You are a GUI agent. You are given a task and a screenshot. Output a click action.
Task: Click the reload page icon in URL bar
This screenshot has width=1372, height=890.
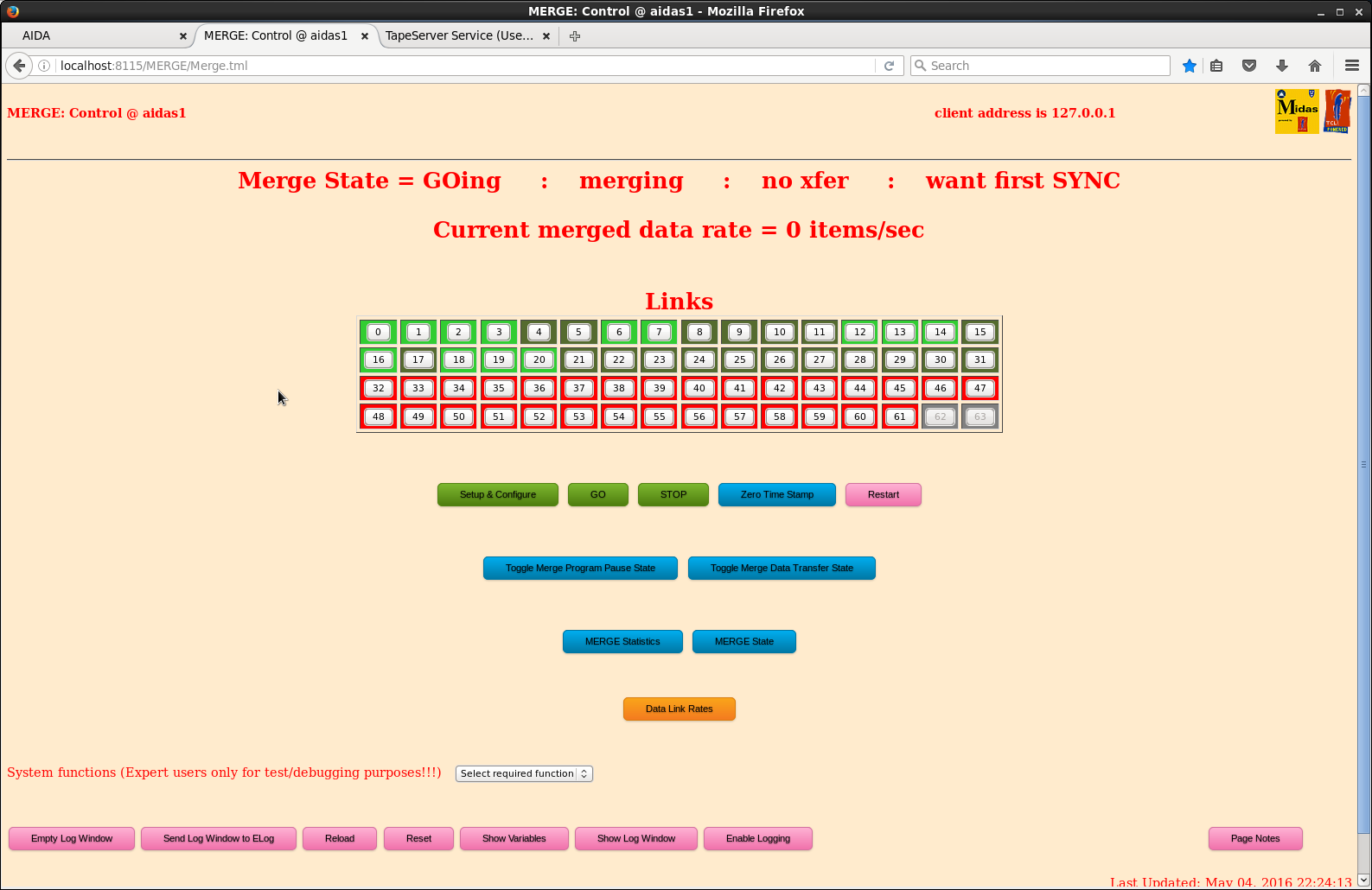coord(889,66)
